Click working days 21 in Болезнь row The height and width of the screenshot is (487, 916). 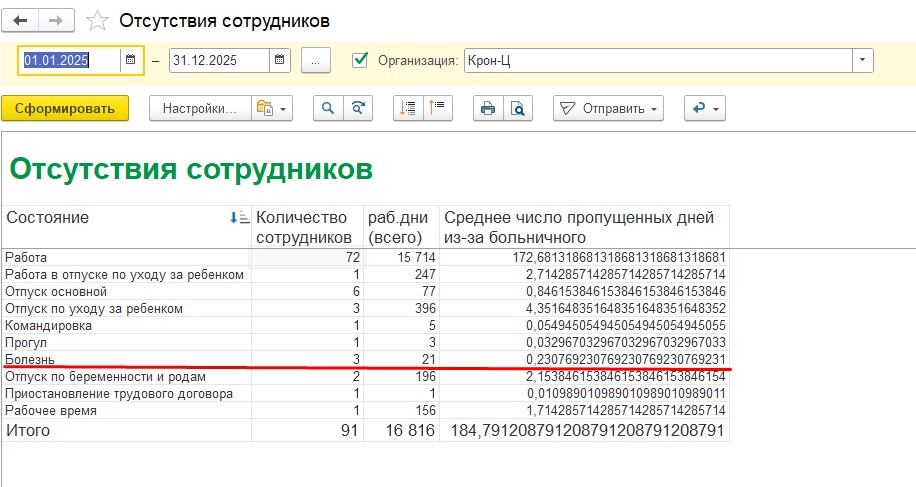(429, 359)
